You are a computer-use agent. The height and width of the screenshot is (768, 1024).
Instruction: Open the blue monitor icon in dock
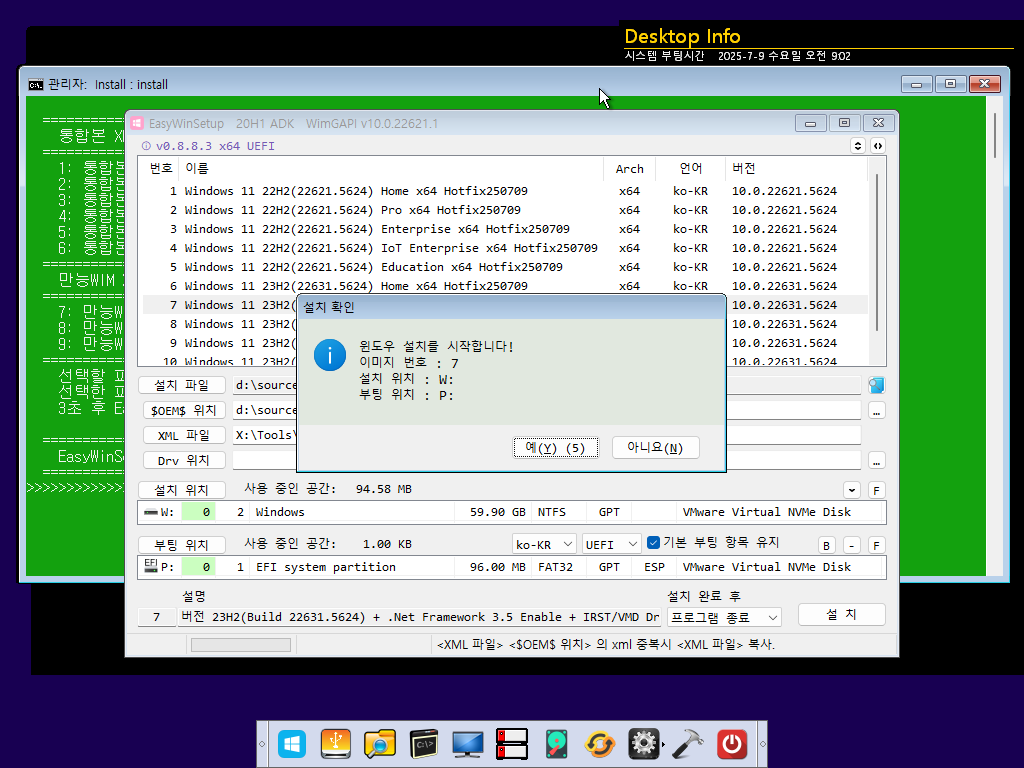coord(468,744)
